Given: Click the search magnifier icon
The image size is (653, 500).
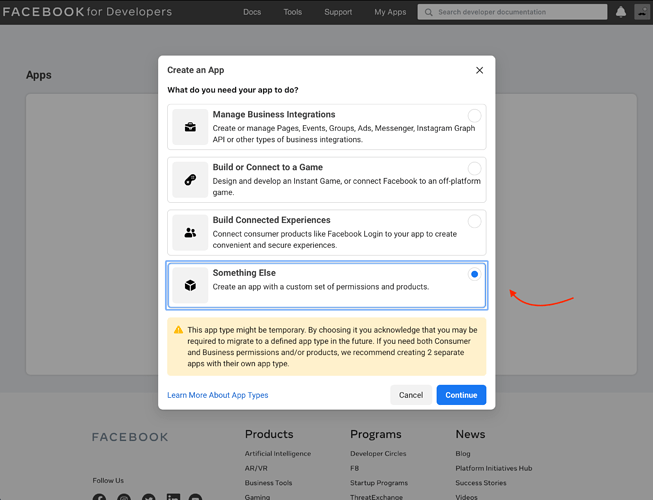Looking at the screenshot, I should pyautogui.click(x=428, y=12).
